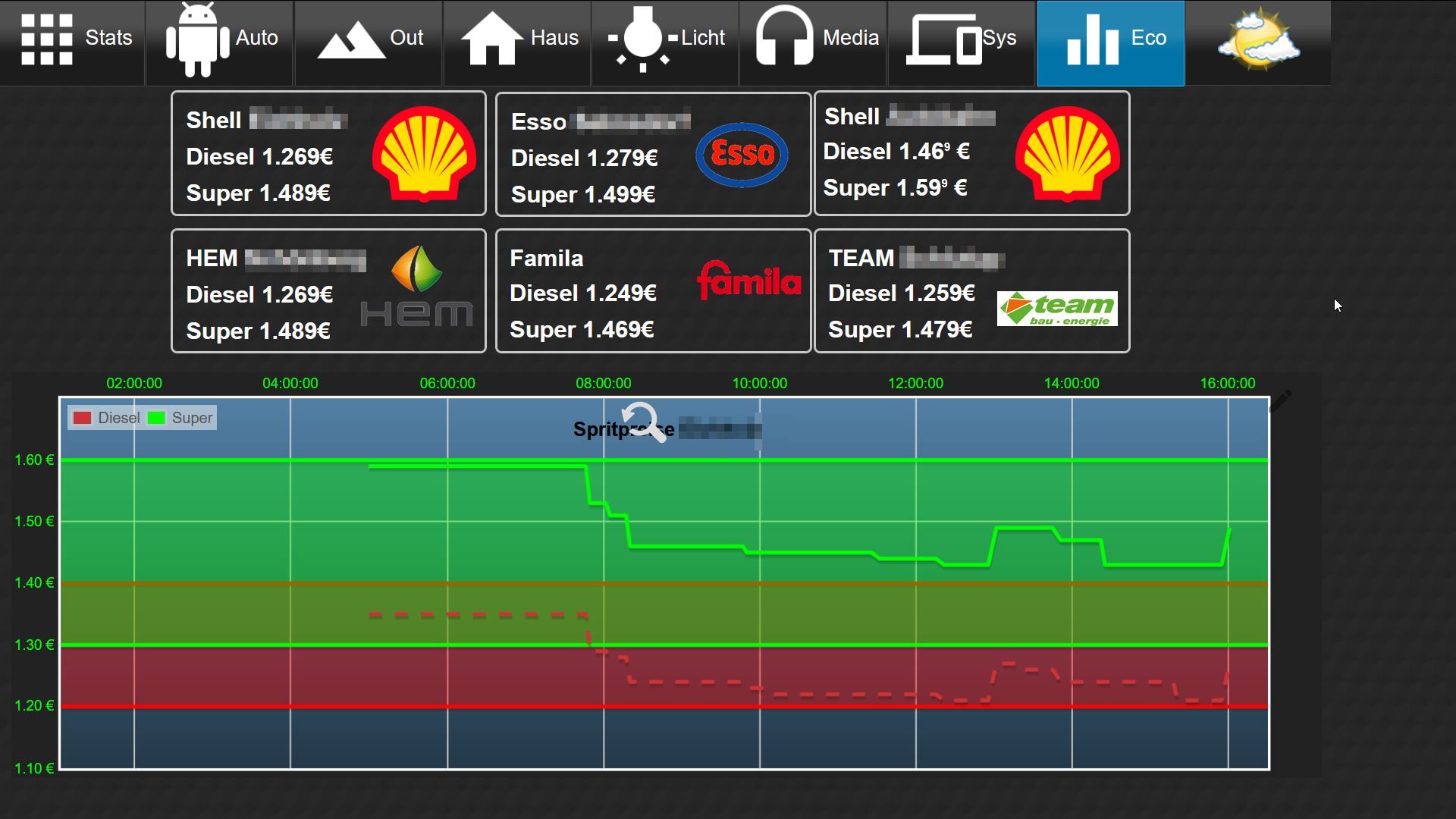Toggle the Super series in legend
The width and height of the screenshot is (1456, 819).
pyautogui.click(x=180, y=418)
